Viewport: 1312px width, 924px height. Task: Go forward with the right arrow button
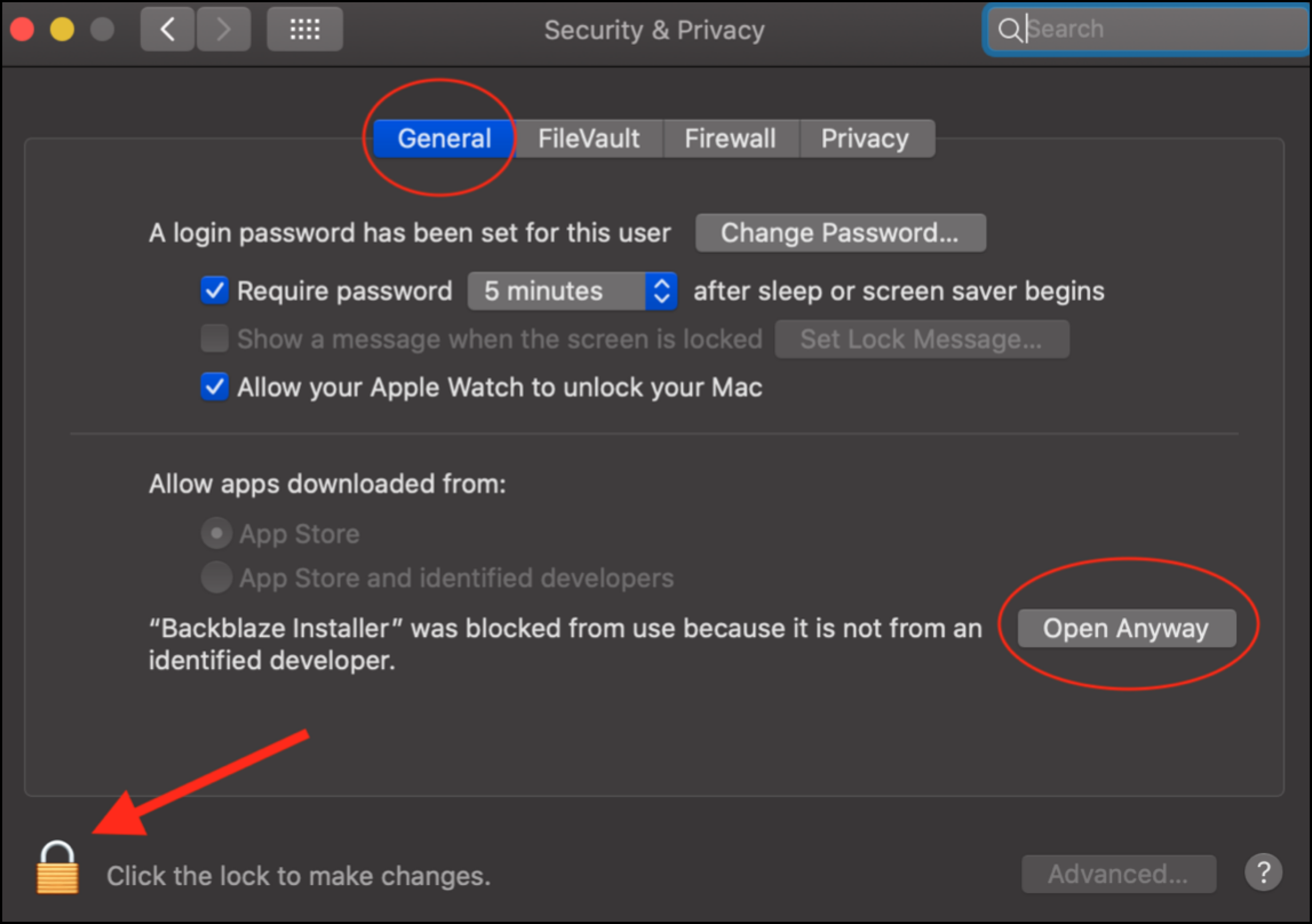tap(224, 29)
